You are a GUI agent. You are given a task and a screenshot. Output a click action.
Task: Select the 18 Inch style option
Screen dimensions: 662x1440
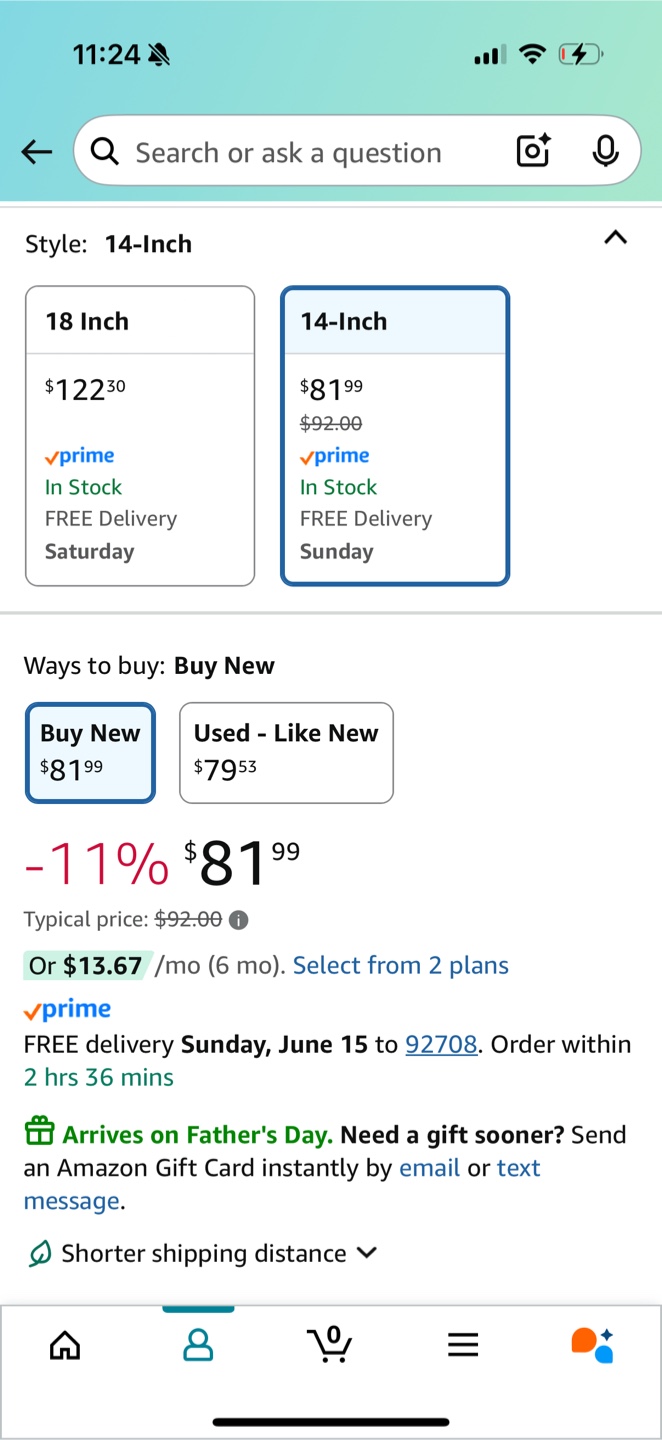(x=140, y=436)
